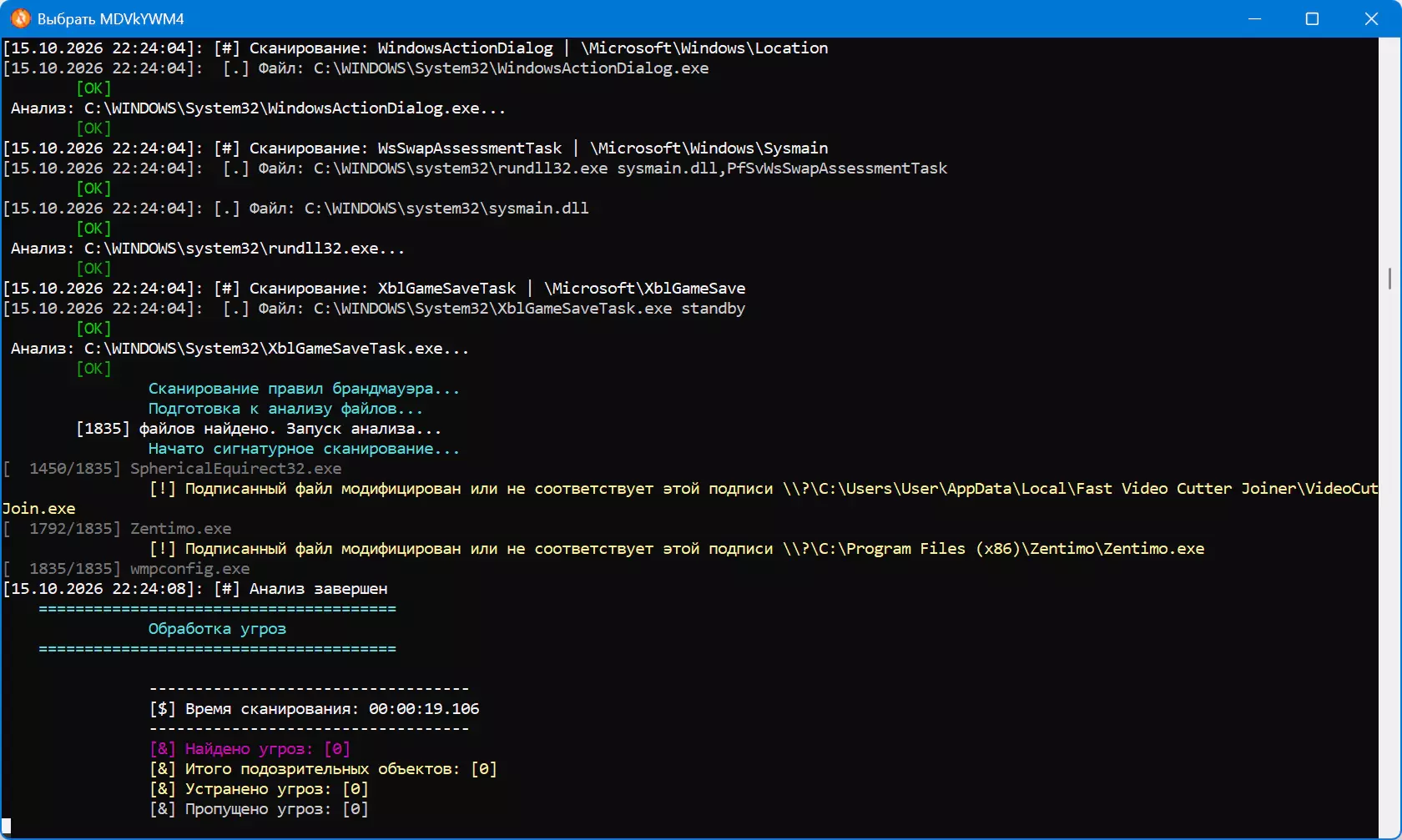This screenshot has width=1402, height=840.
Task: Click the '1835/1835] wmpconfig.exe' line
Action: [126, 569]
